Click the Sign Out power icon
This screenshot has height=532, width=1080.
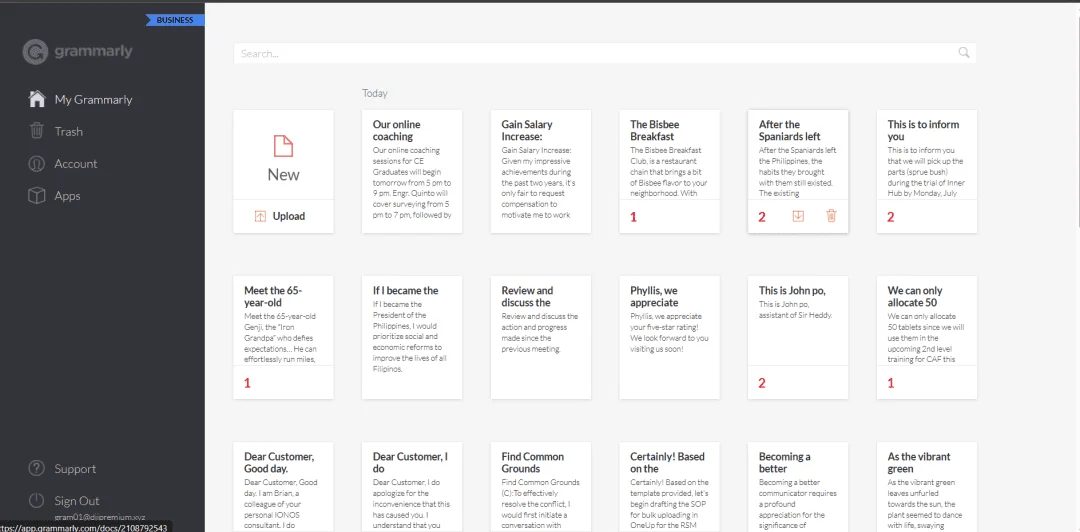[37, 501]
